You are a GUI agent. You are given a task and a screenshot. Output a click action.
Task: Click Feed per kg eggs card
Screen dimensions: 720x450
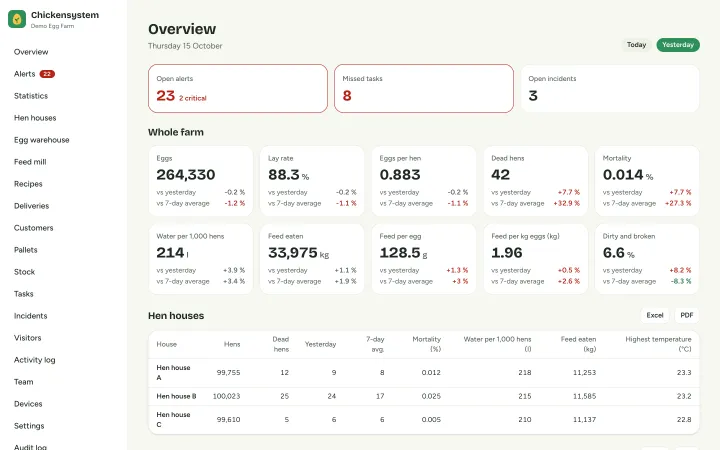point(535,259)
